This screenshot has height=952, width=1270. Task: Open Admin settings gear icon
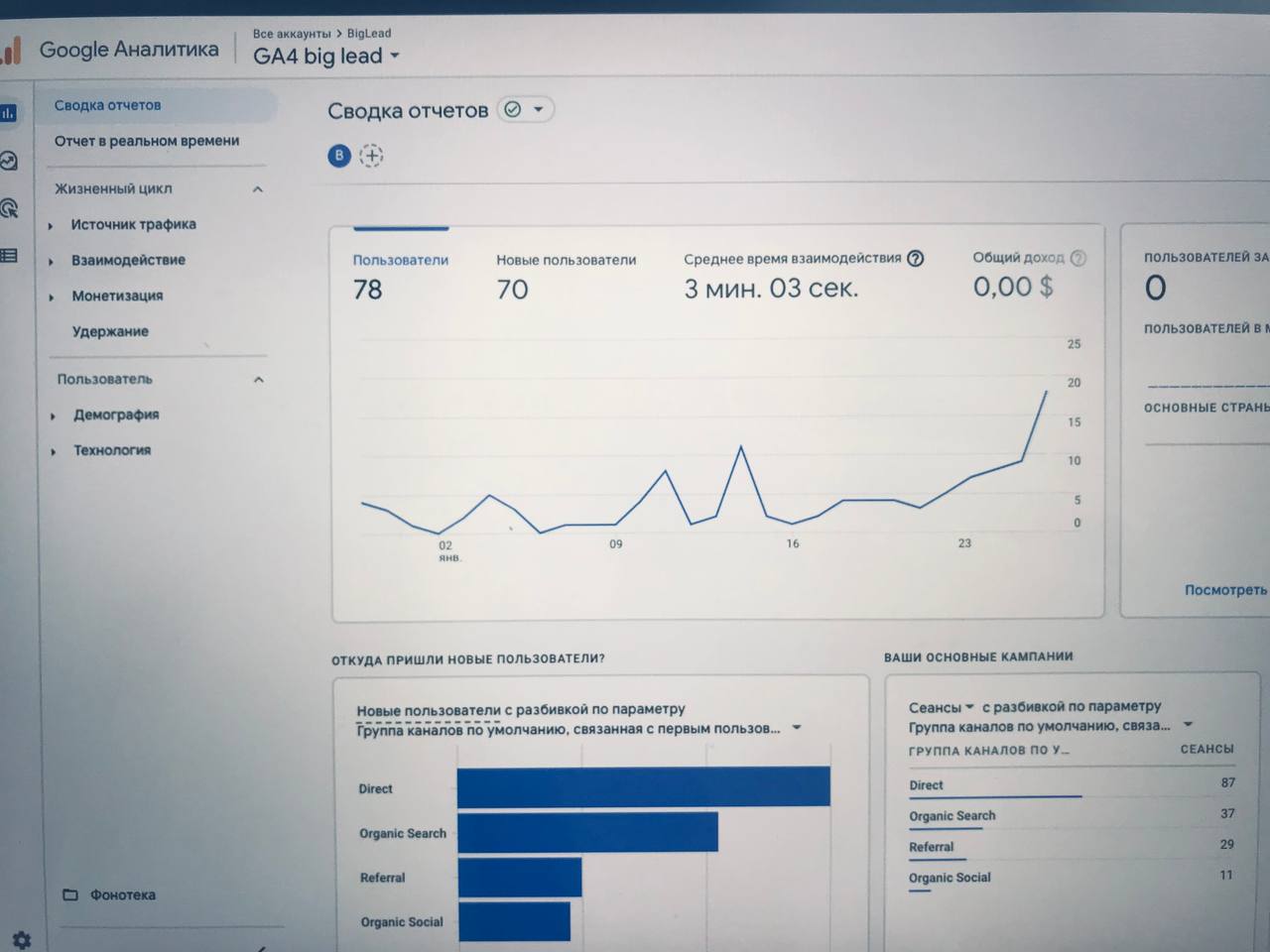click(x=21, y=939)
